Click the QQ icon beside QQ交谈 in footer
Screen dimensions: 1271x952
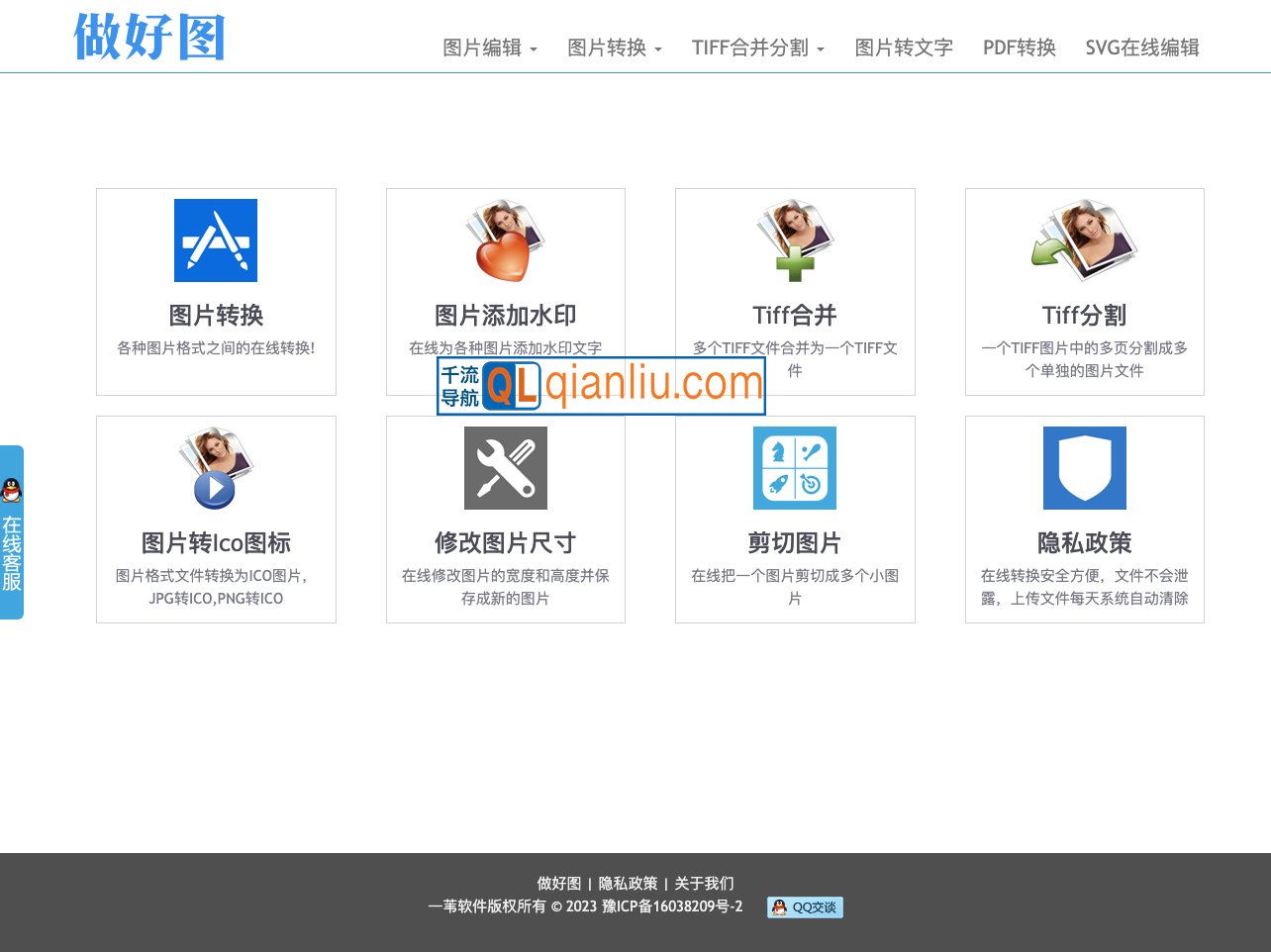(777, 906)
